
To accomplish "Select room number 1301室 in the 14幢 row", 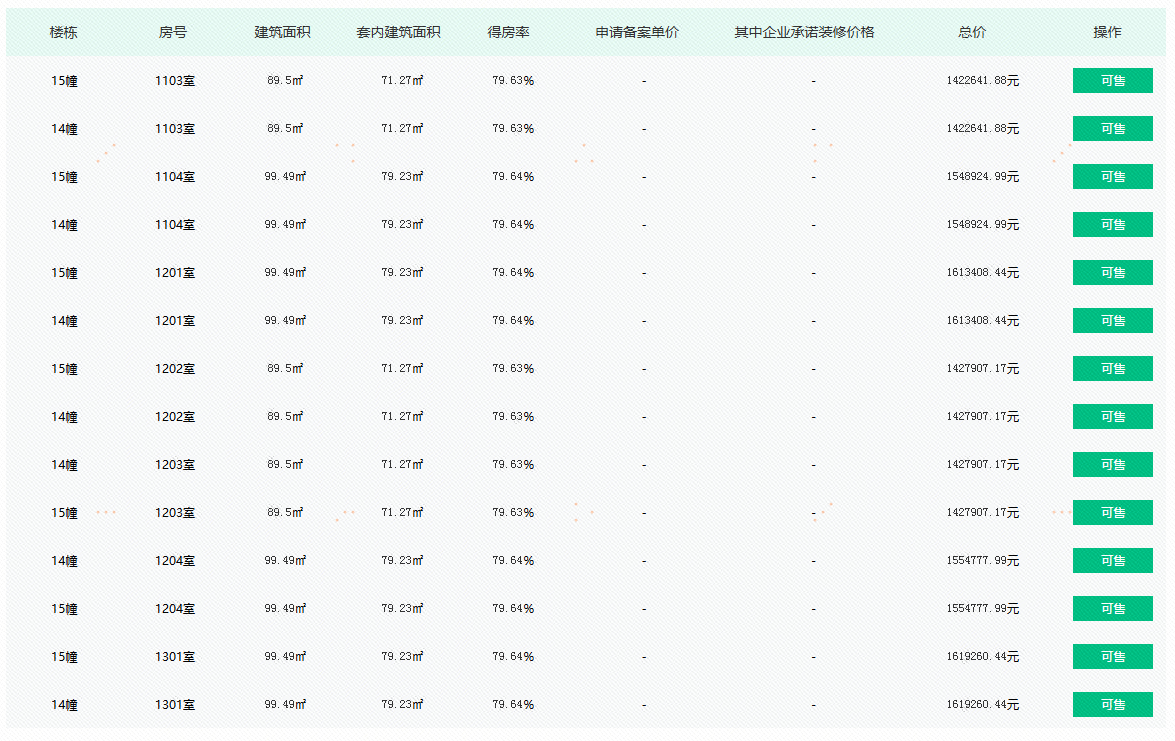I will (x=175, y=704).
